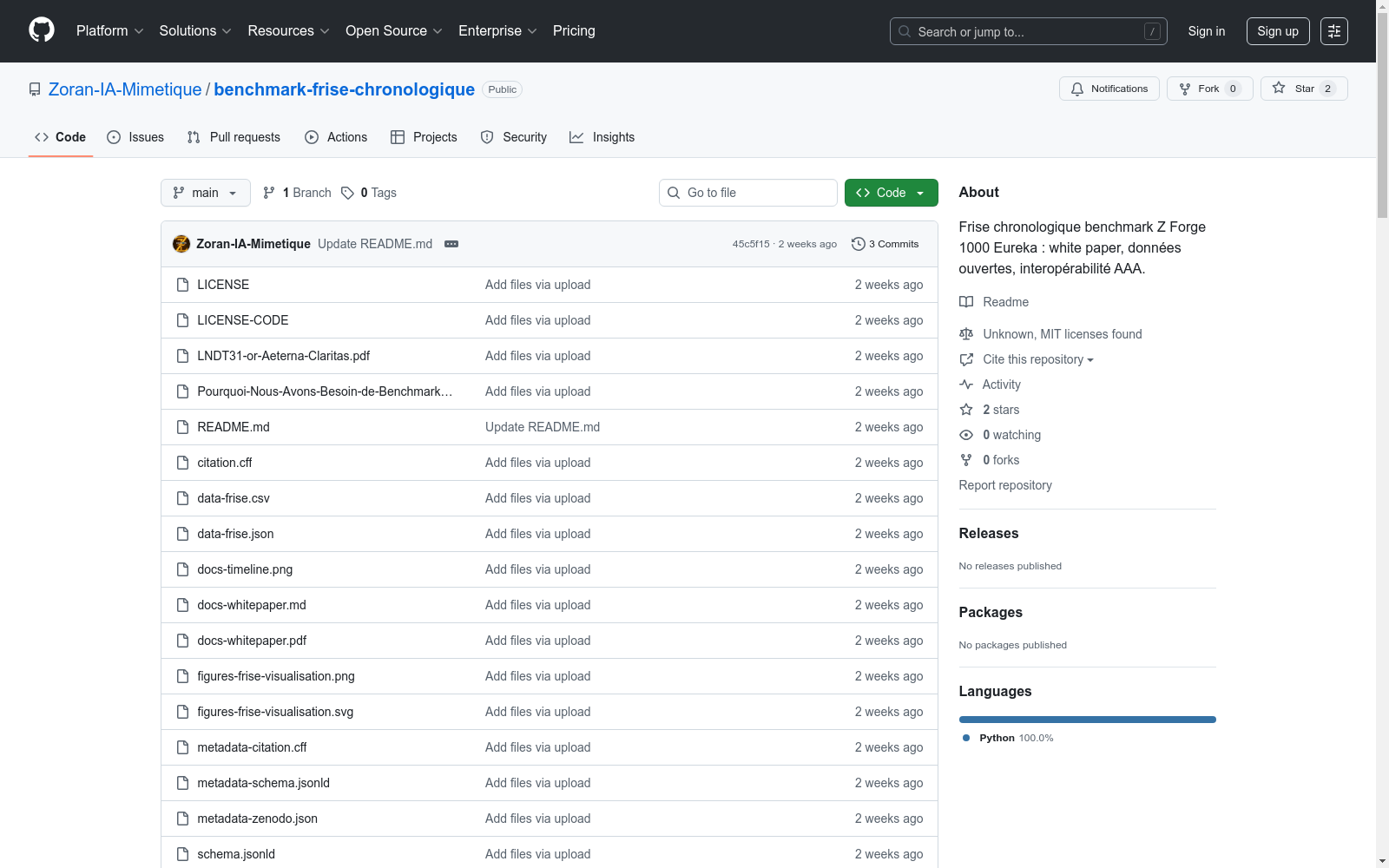
Task: Open the 0 Tags link
Action: tap(369, 193)
